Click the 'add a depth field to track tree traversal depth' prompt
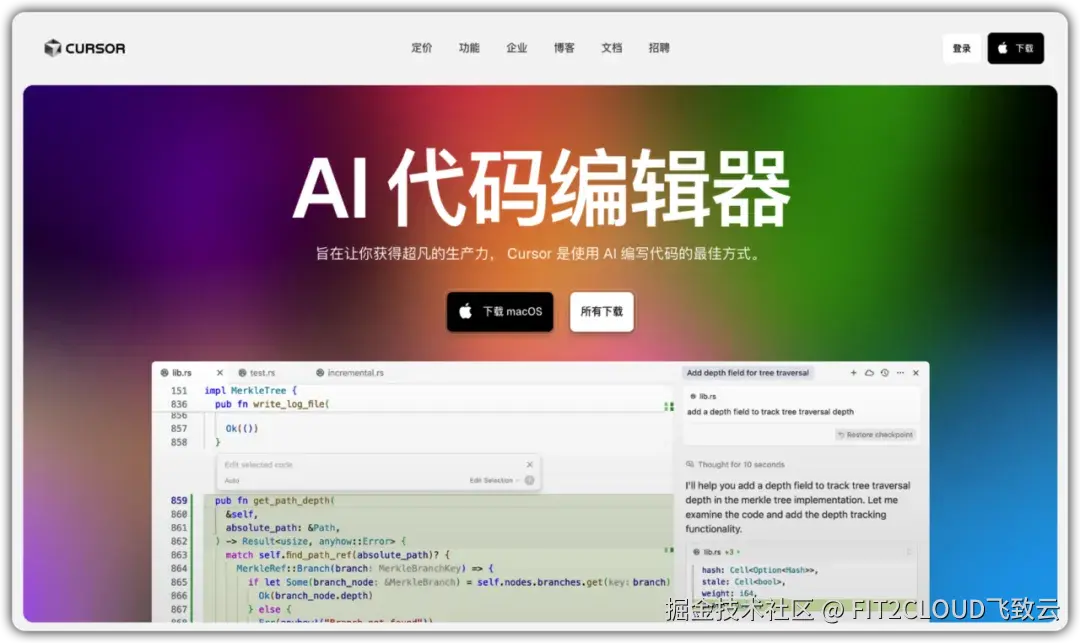 coord(770,412)
